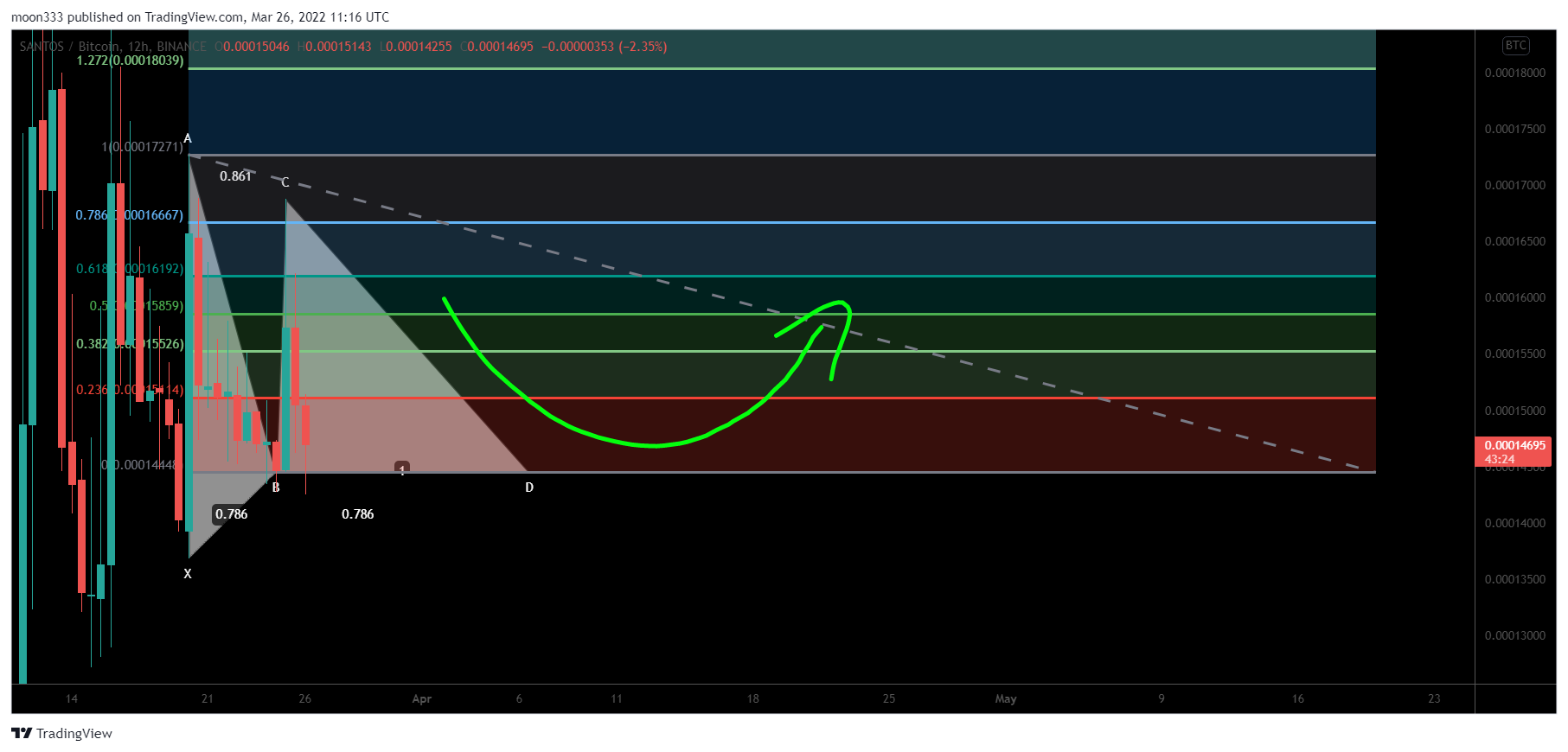Click point C of the XABCD pattern
1568x752 pixels.
click(285, 182)
